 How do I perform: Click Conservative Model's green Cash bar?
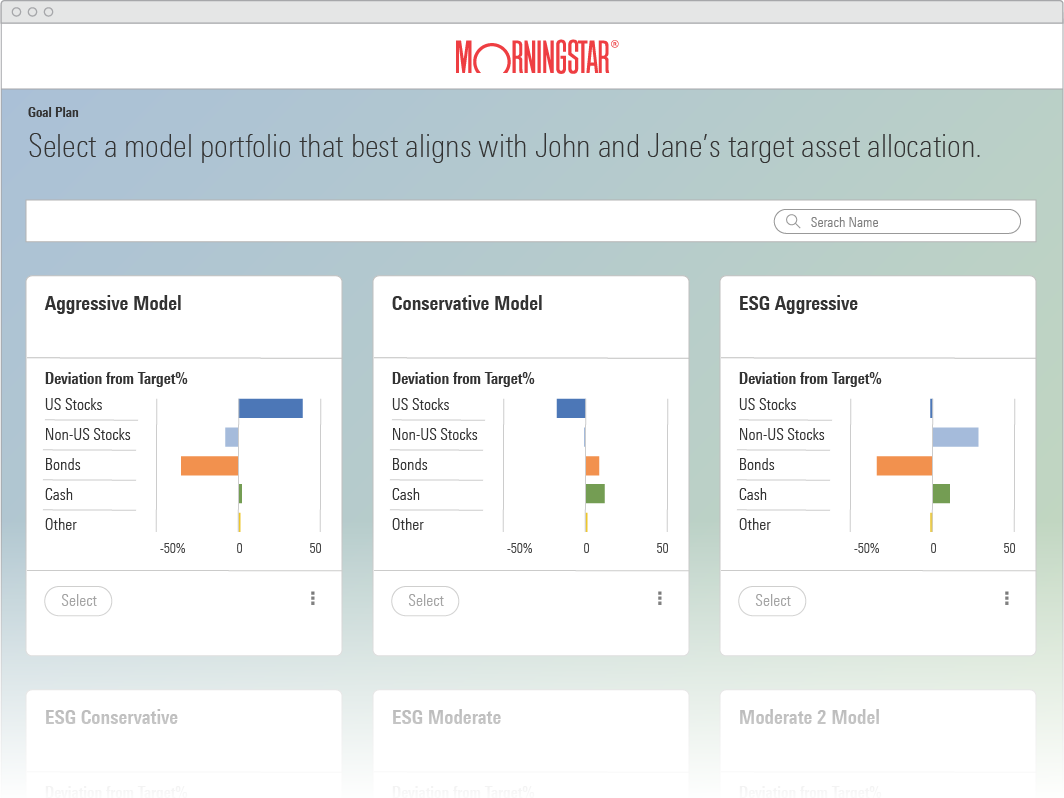pyautogui.click(x=595, y=493)
